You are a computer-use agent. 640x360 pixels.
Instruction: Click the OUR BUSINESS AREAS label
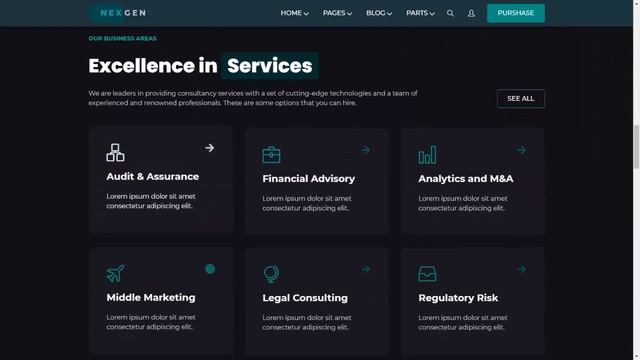click(x=122, y=38)
